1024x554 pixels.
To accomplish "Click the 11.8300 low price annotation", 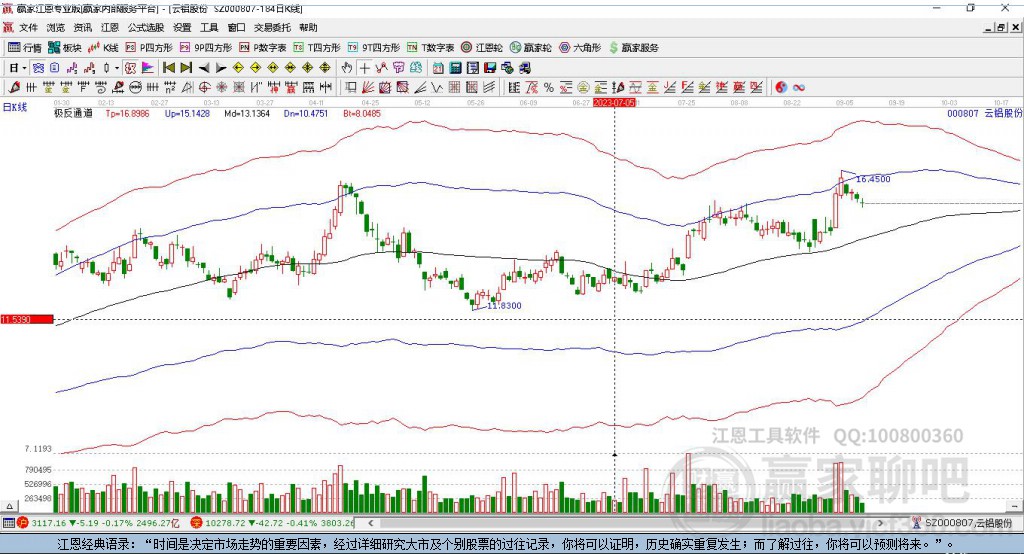I will pos(504,306).
